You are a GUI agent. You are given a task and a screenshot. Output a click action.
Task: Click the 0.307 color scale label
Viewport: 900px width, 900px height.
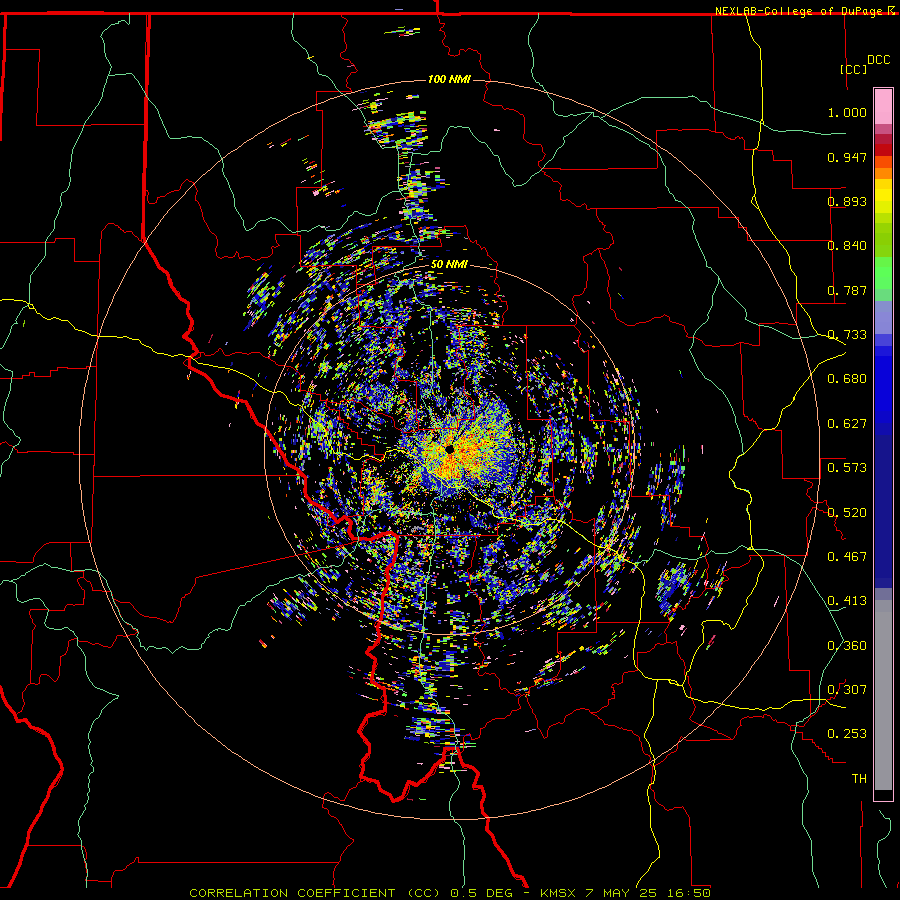pyautogui.click(x=847, y=690)
